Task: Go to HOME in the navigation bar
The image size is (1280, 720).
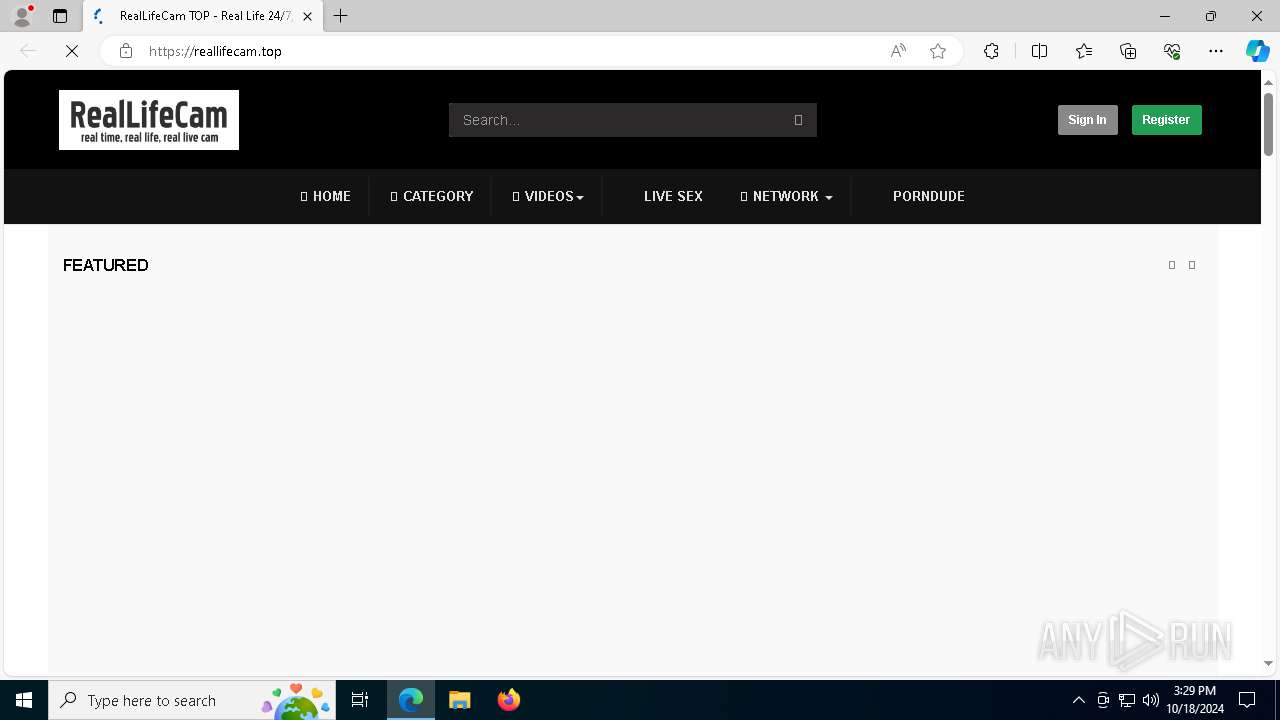Action: pos(326,196)
